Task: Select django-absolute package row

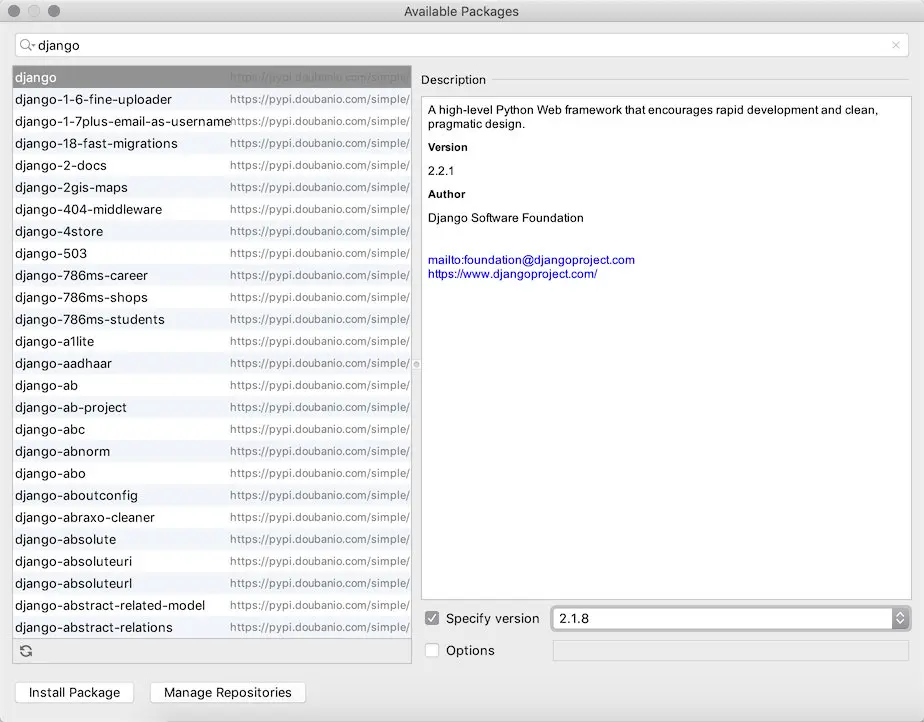Action: pos(212,539)
